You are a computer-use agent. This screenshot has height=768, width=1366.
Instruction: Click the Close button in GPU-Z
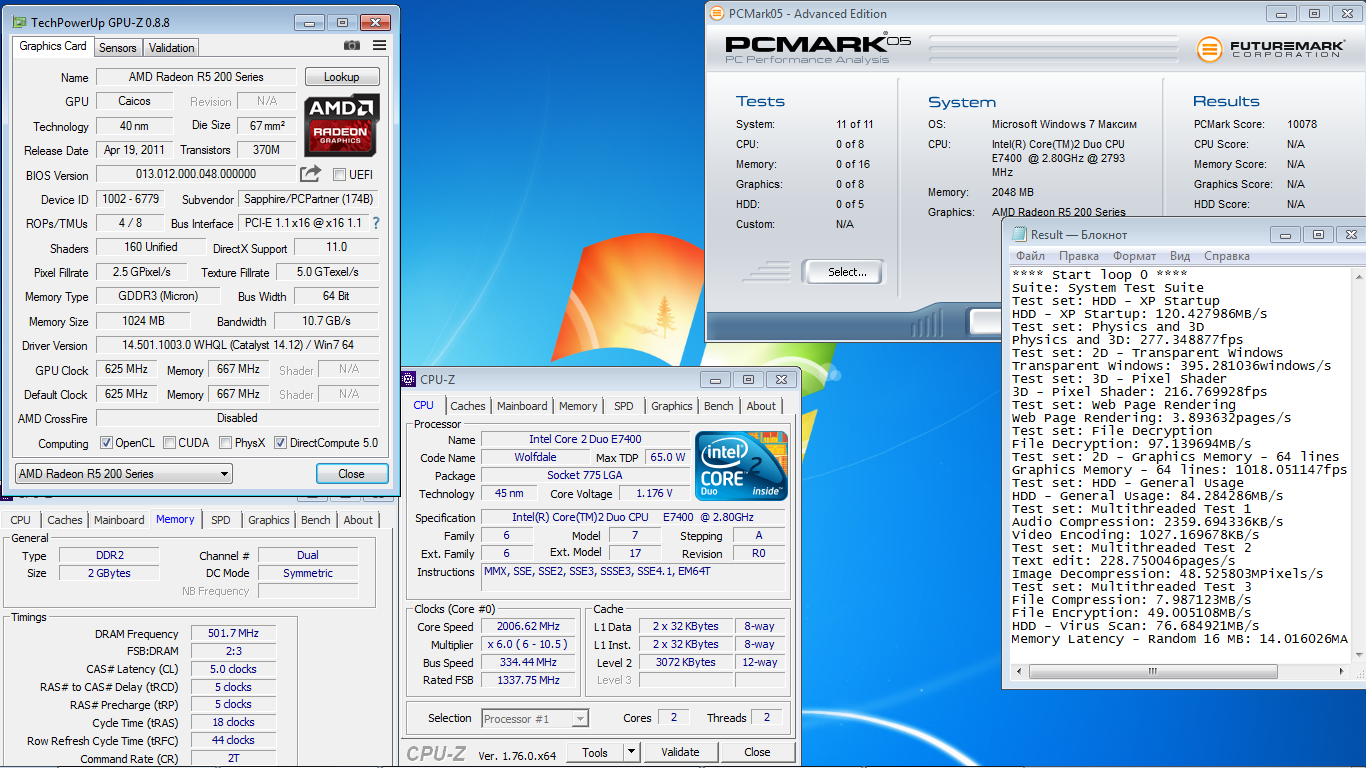pos(352,474)
